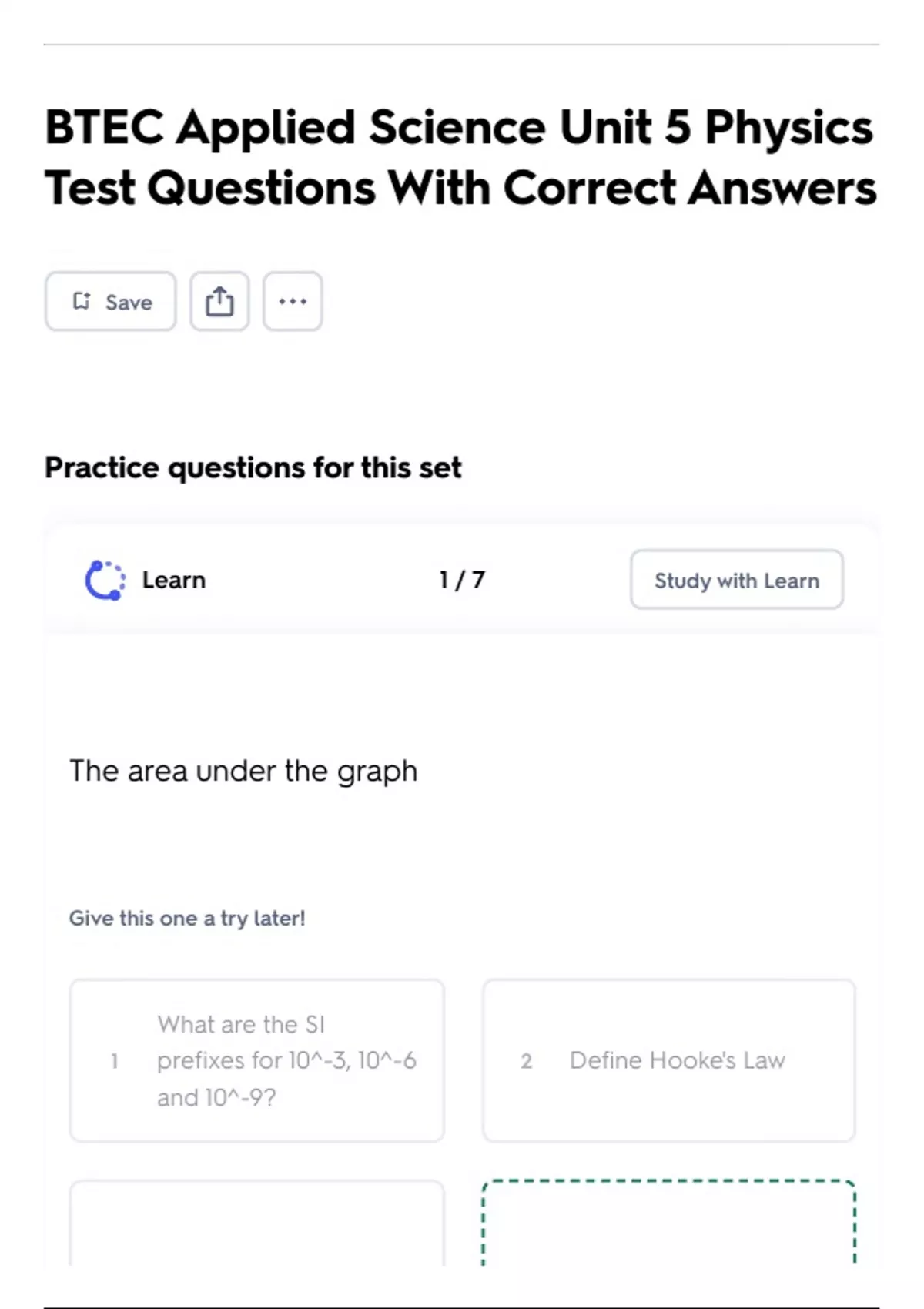Click the Save text label

click(x=129, y=303)
